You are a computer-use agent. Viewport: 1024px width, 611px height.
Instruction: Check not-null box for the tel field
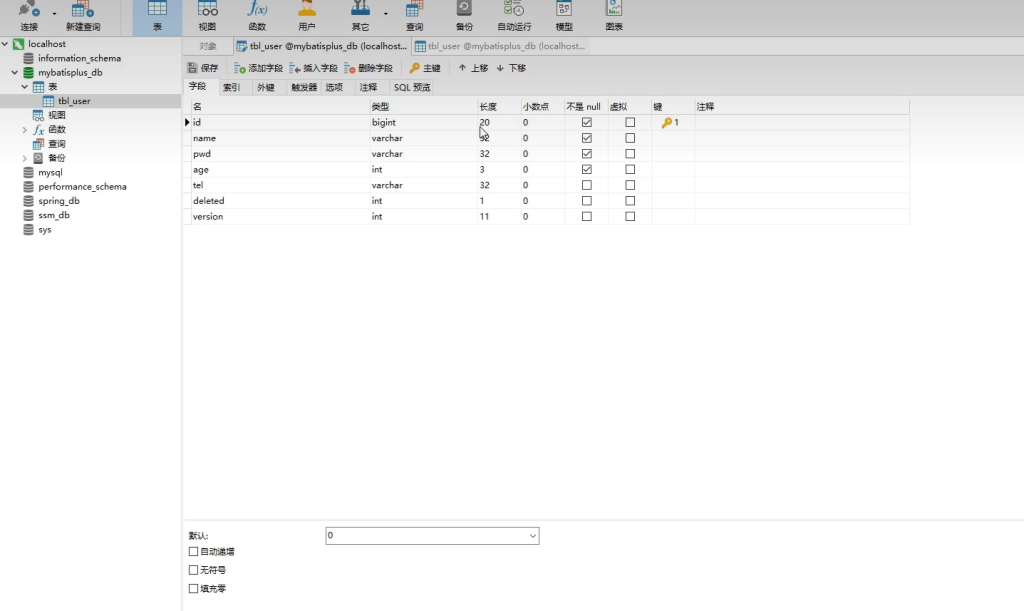(587, 185)
